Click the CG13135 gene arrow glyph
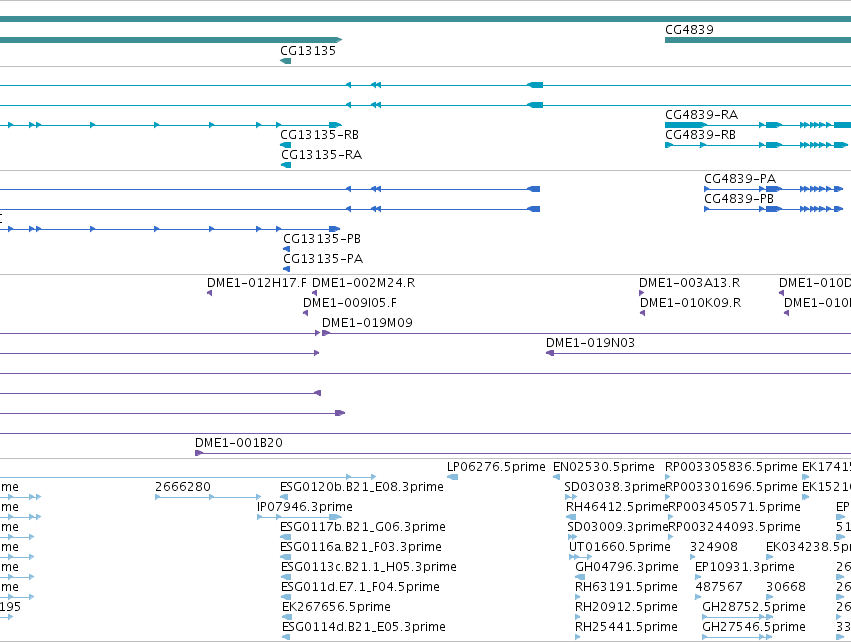Image resolution: width=851 pixels, height=642 pixels. (x=285, y=61)
